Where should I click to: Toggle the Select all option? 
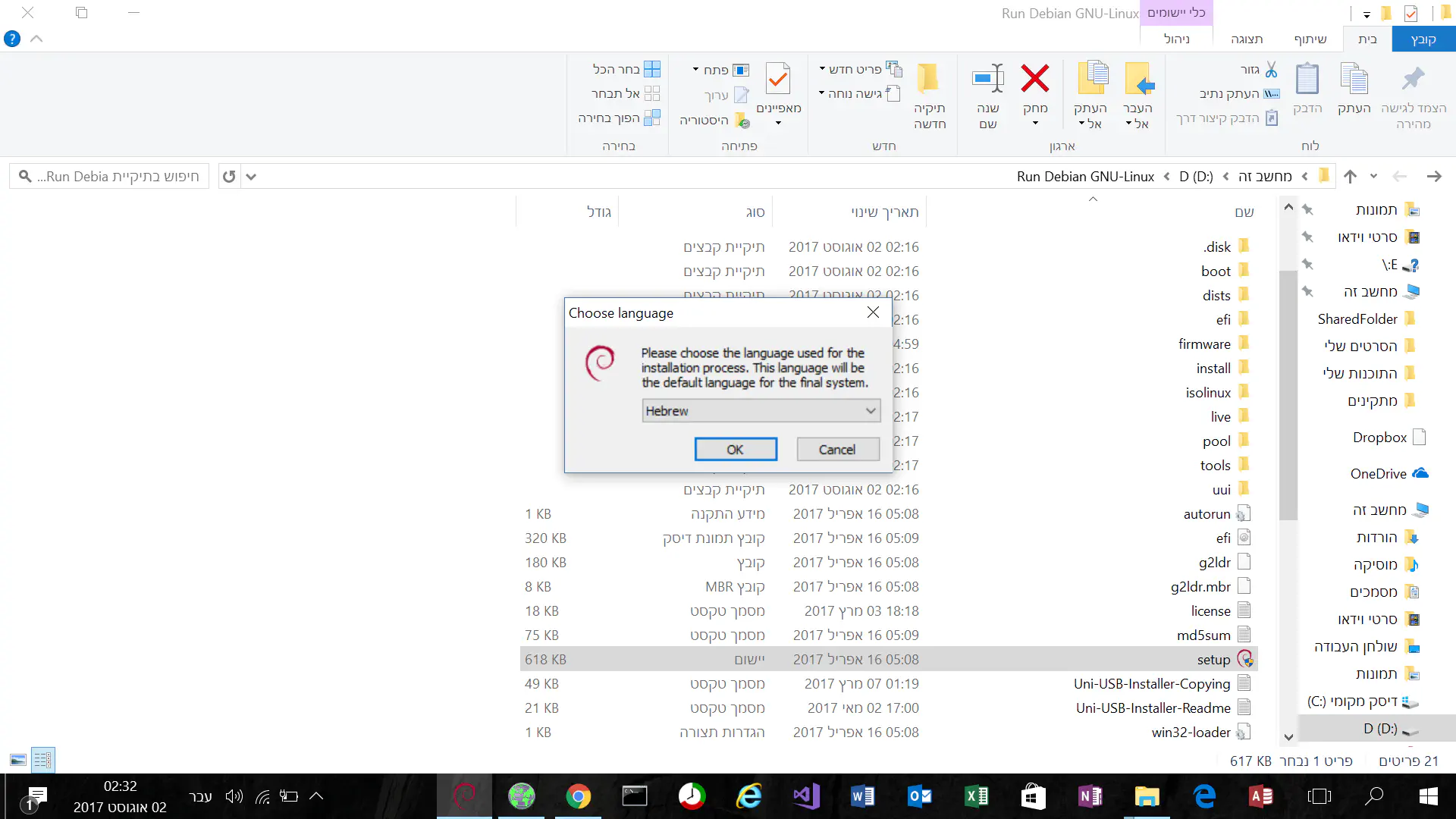626,69
